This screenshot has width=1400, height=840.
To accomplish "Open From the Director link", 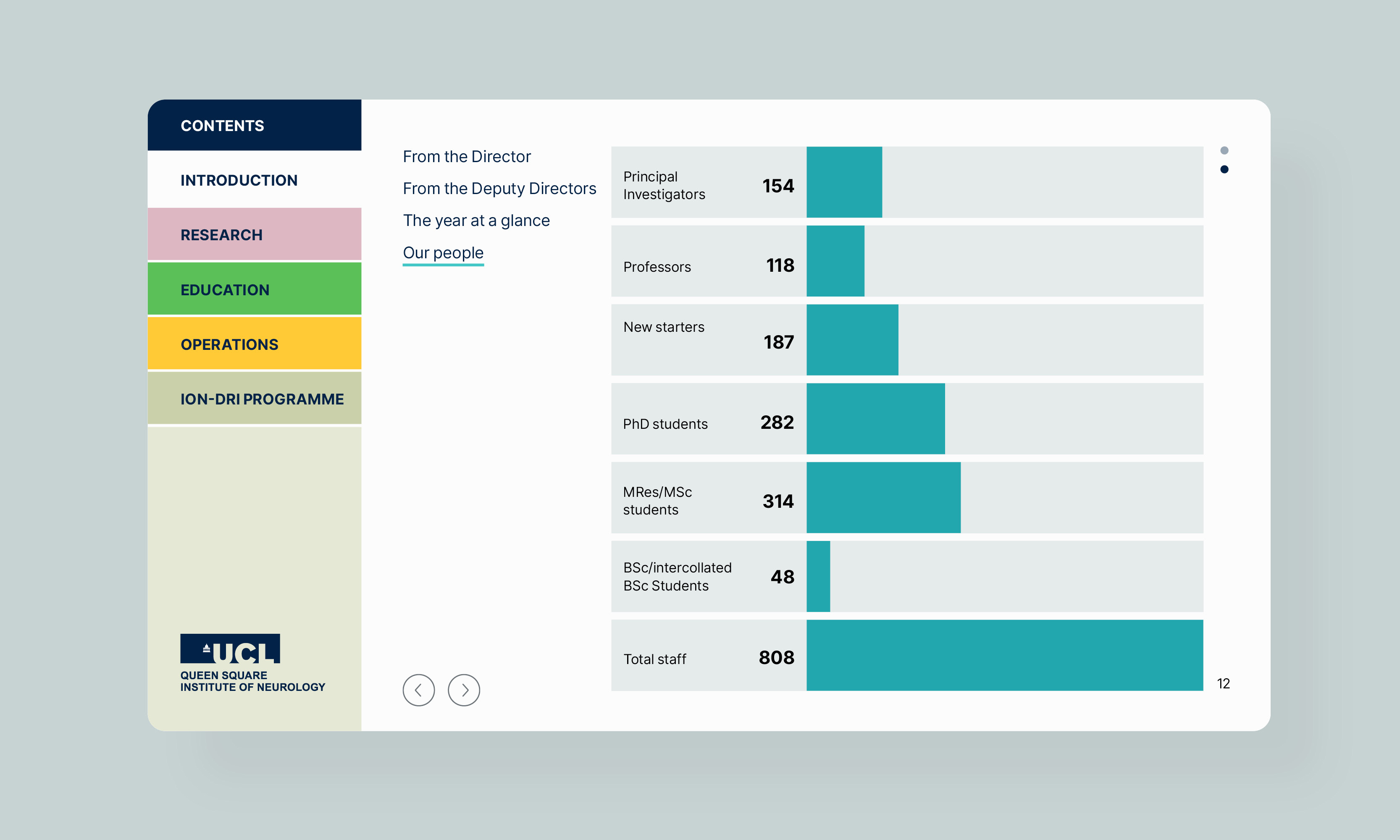I will pyautogui.click(x=467, y=156).
